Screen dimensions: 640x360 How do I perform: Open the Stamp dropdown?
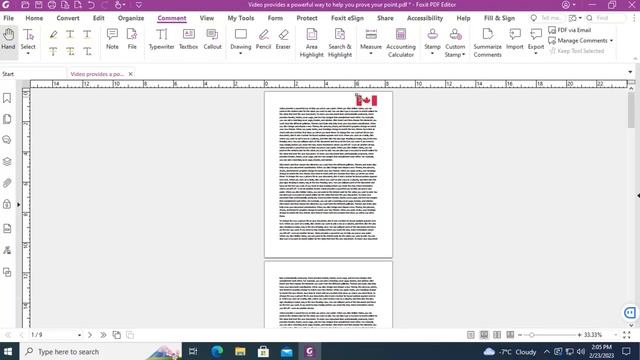tap(432, 53)
